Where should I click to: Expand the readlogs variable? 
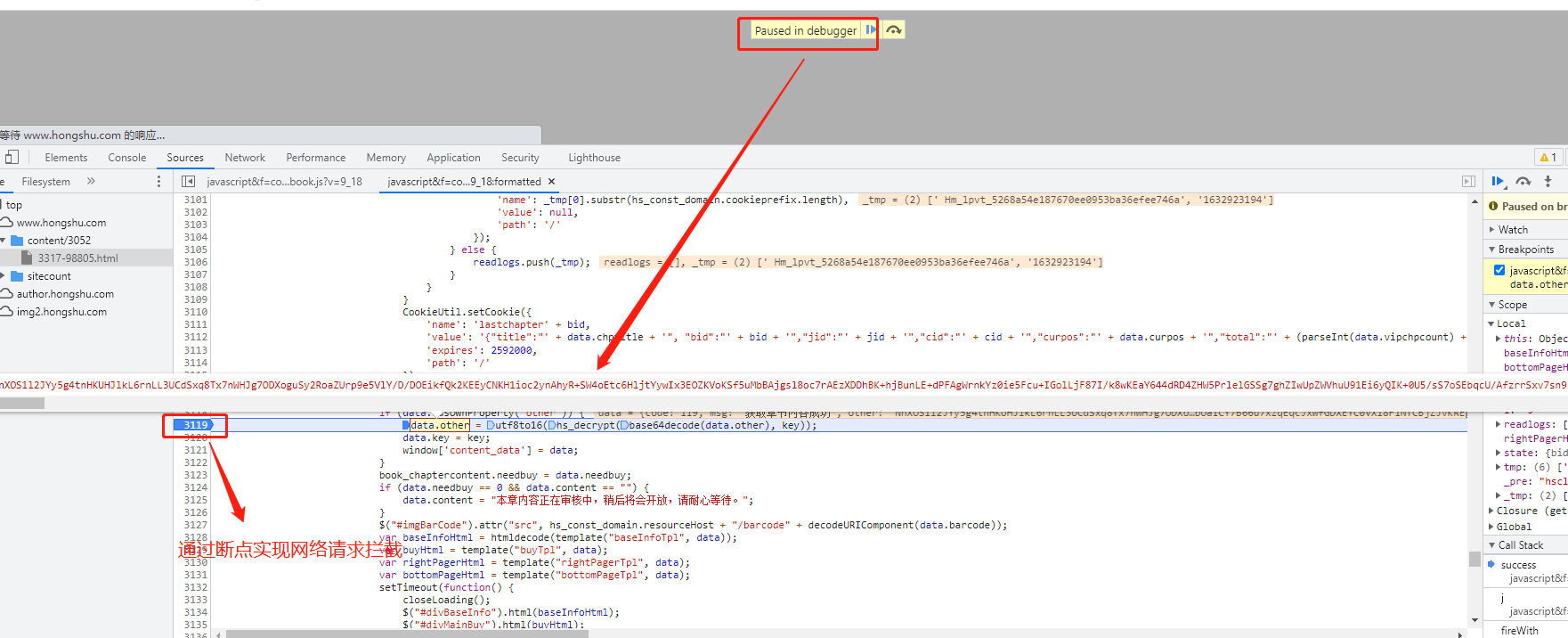(x=1499, y=424)
